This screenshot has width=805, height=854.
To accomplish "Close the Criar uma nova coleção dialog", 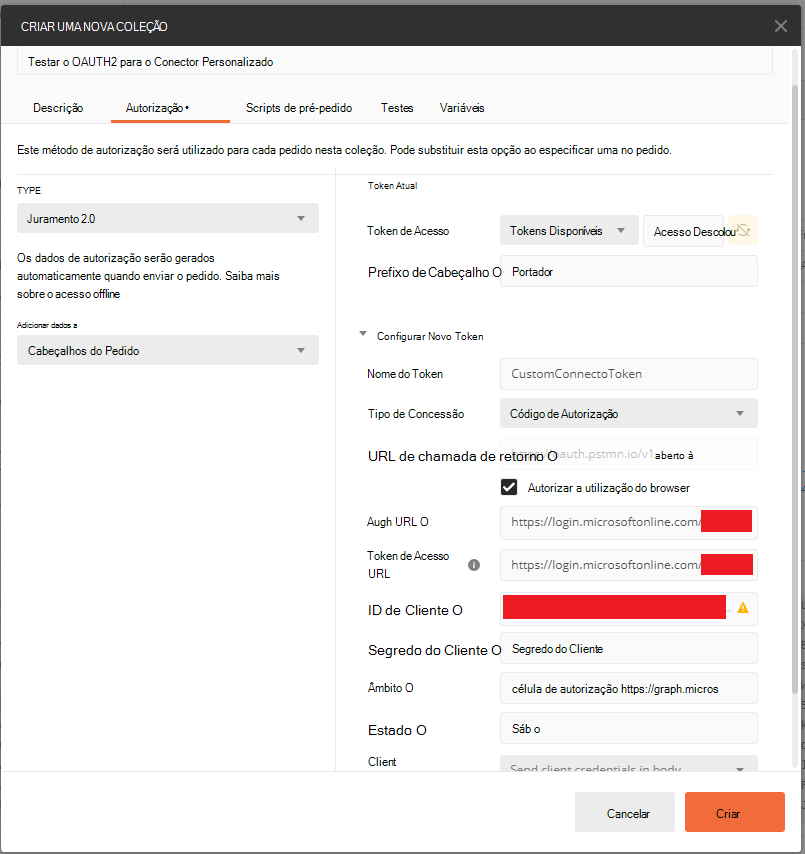I will (780, 26).
